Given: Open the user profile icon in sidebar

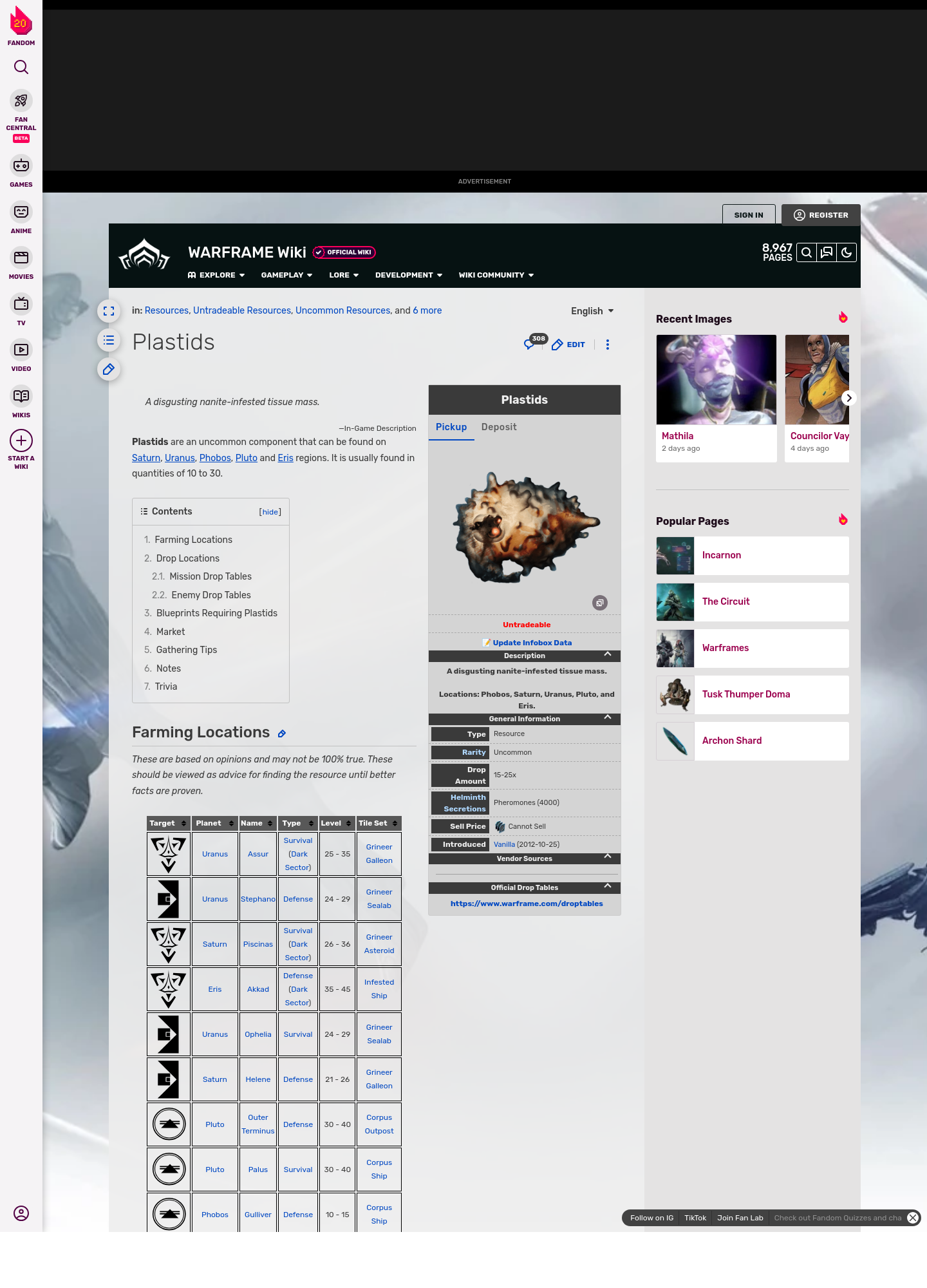Looking at the screenshot, I should coord(21,1213).
